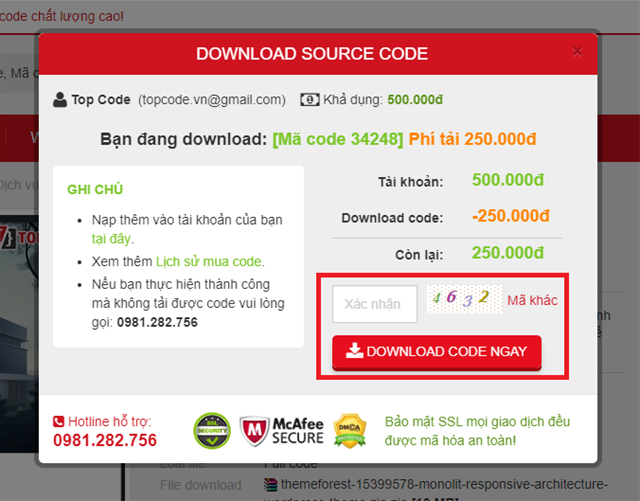Click the Mã code 34248 text
The height and width of the screenshot is (501, 640).
click(x=338, y=139)
